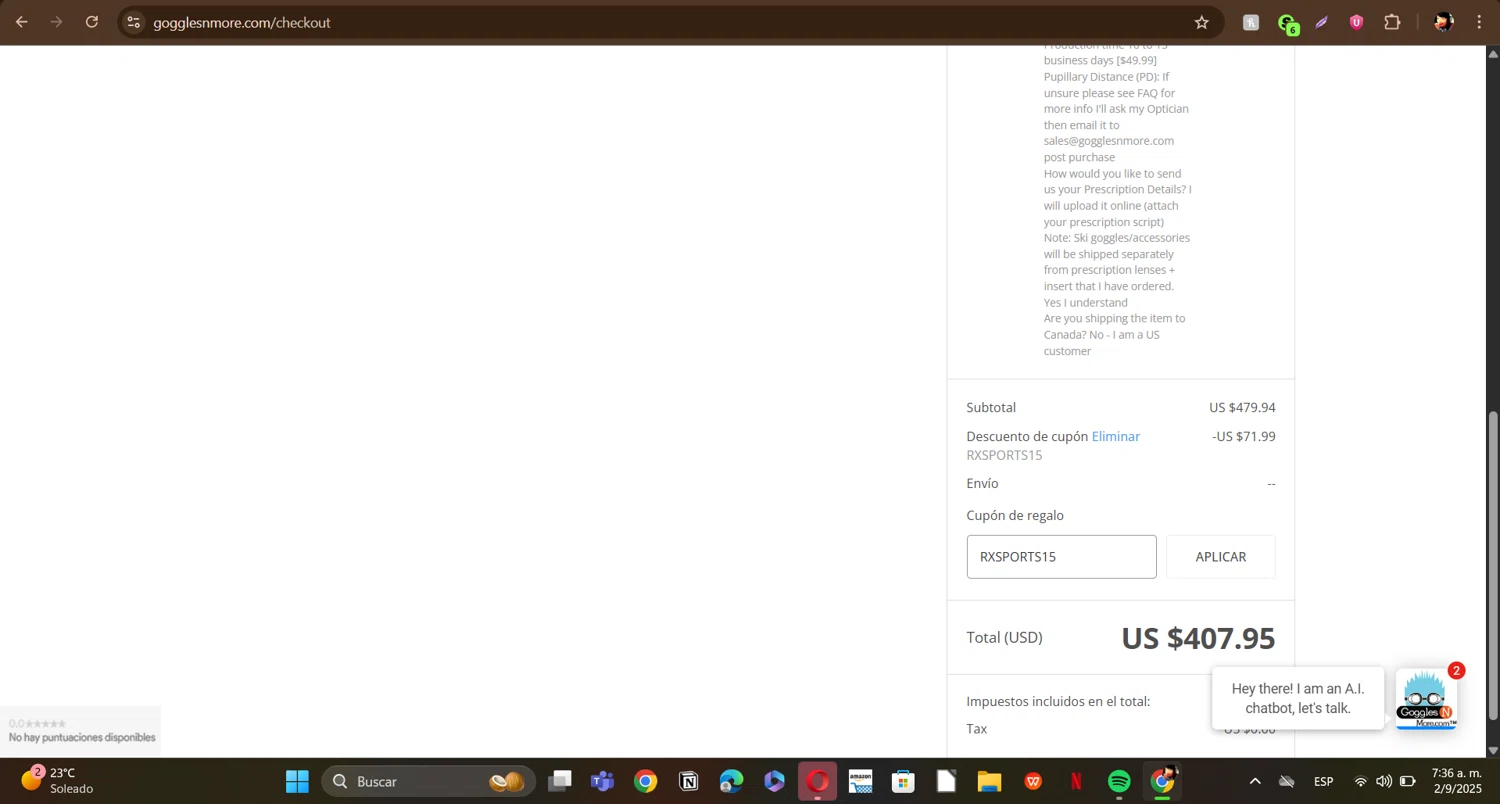Open the GogglesNMore chatbot avatar
This screenshot has height=804, width=1500.
click(1425, 698)
